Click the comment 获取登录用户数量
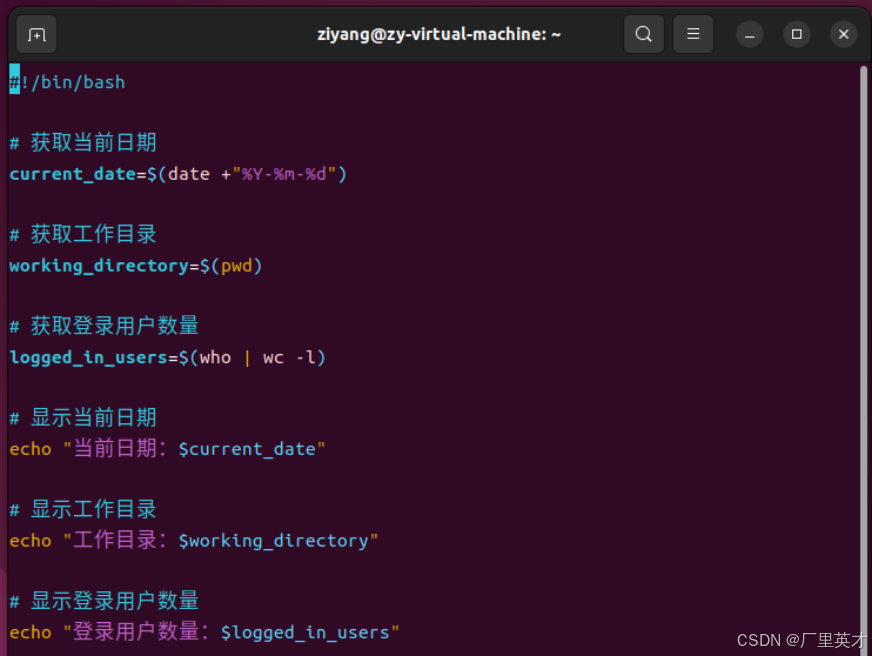 [103, 325]
